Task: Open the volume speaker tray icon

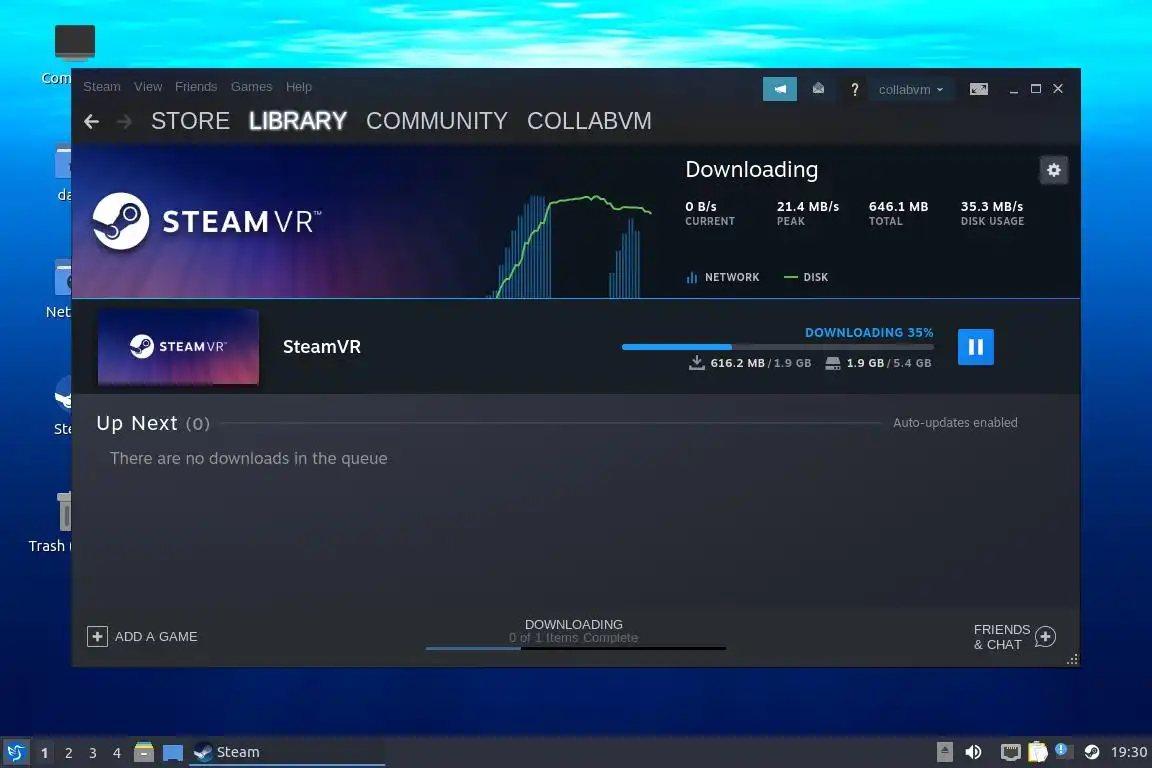Action: click(973, 752)
